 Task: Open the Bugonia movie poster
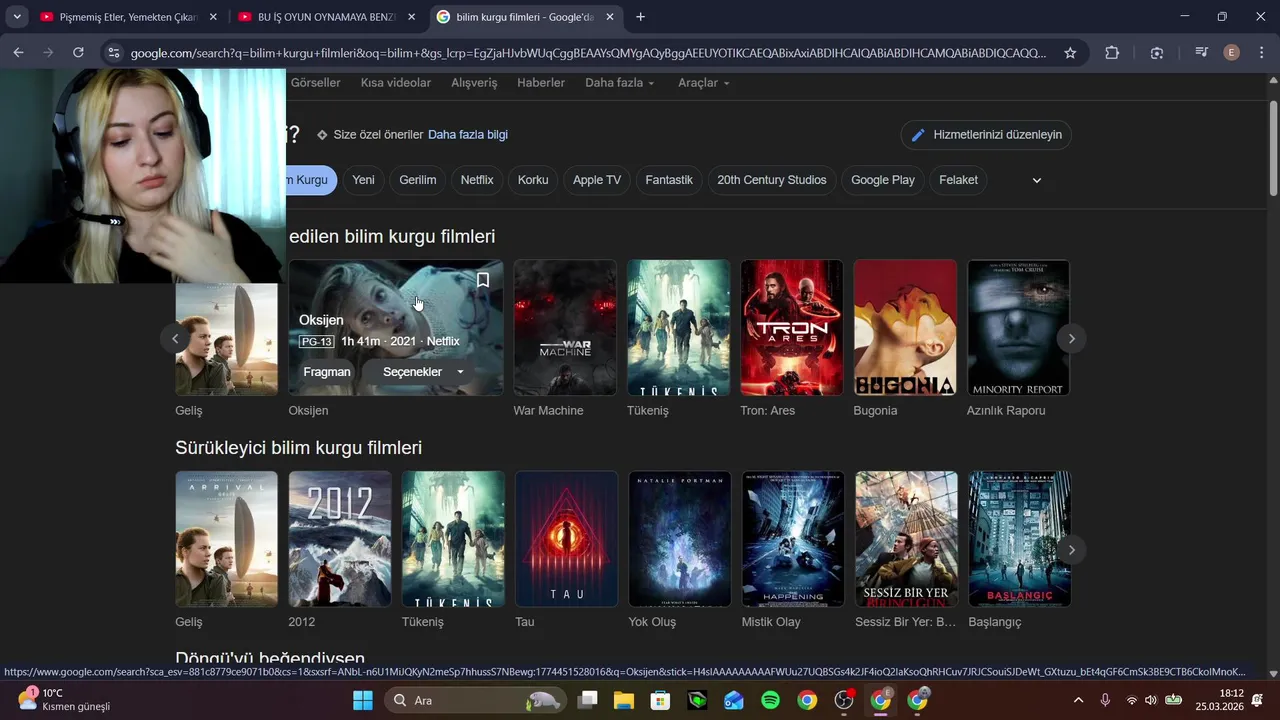pos(905,328)
